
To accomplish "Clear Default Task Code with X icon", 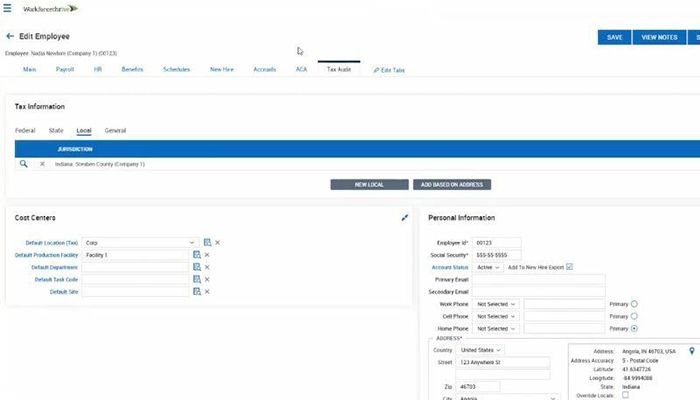I will [207, 279].
